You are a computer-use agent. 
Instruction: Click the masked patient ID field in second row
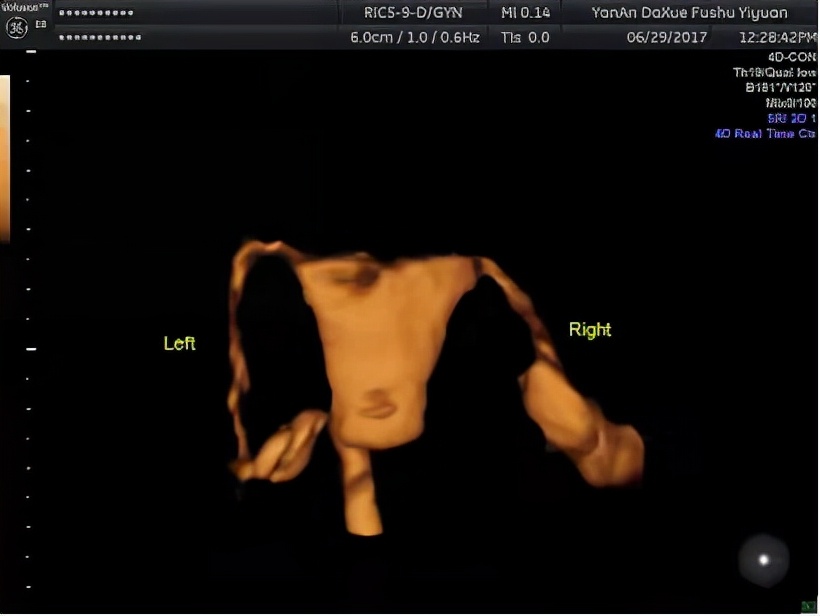100,38
